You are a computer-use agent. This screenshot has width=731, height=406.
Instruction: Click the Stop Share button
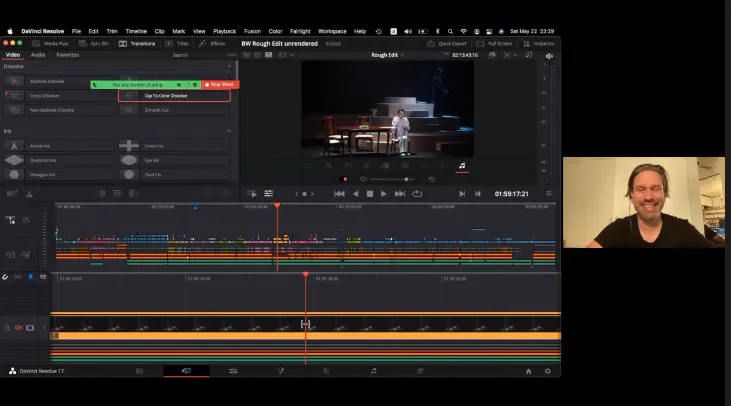[x=219, y=85]
